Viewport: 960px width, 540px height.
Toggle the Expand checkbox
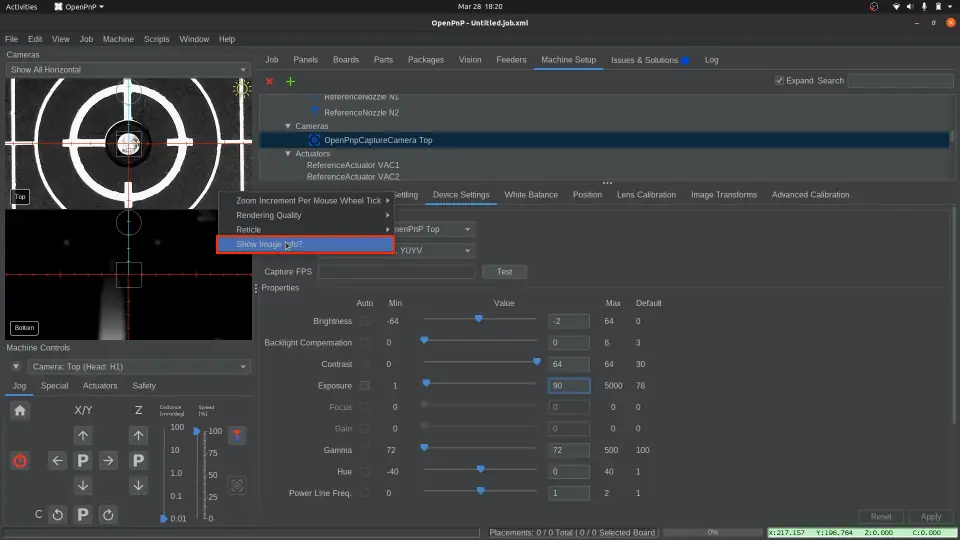click(780, 81)
